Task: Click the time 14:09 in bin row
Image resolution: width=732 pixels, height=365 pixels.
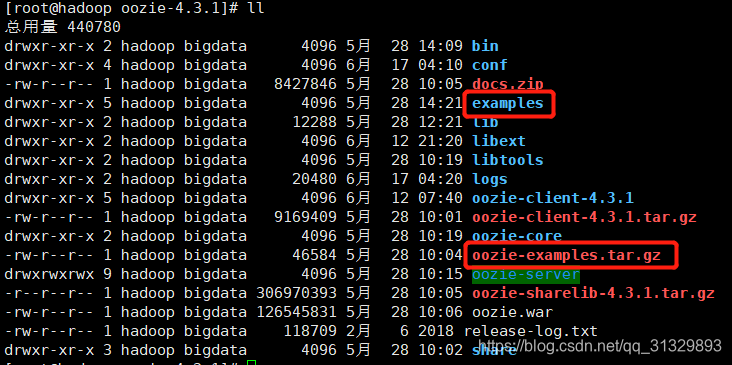Action: pos(440,46)
